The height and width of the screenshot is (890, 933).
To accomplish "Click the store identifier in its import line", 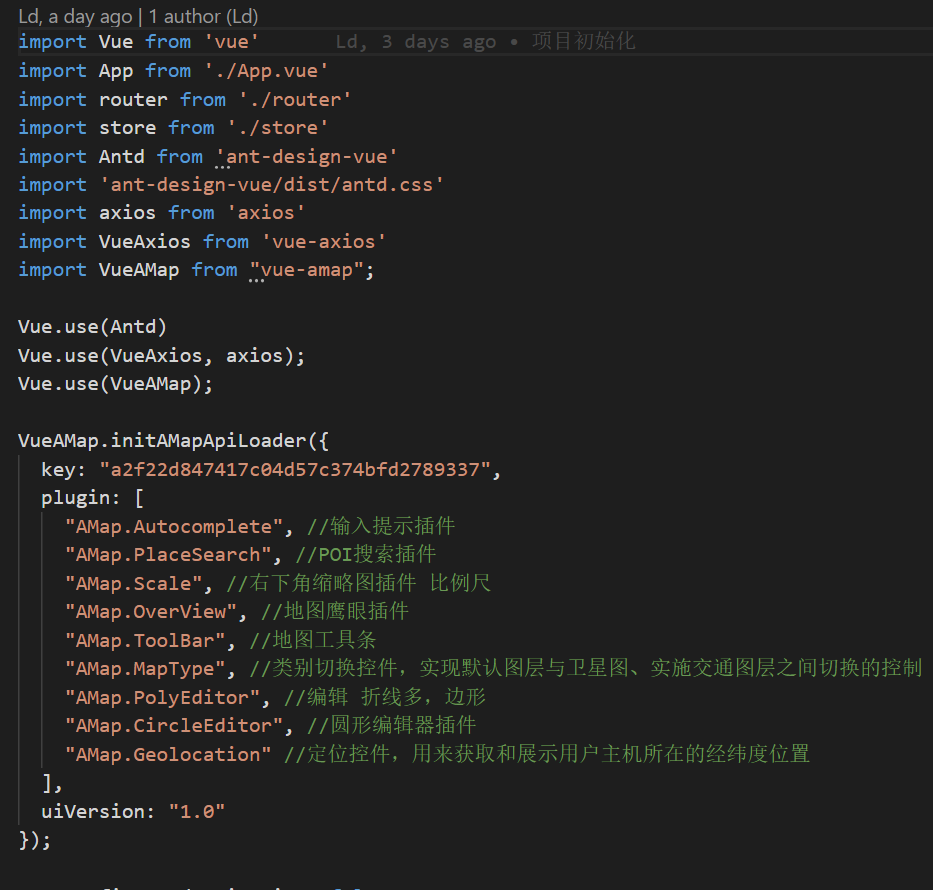I will tap(127, 128).
